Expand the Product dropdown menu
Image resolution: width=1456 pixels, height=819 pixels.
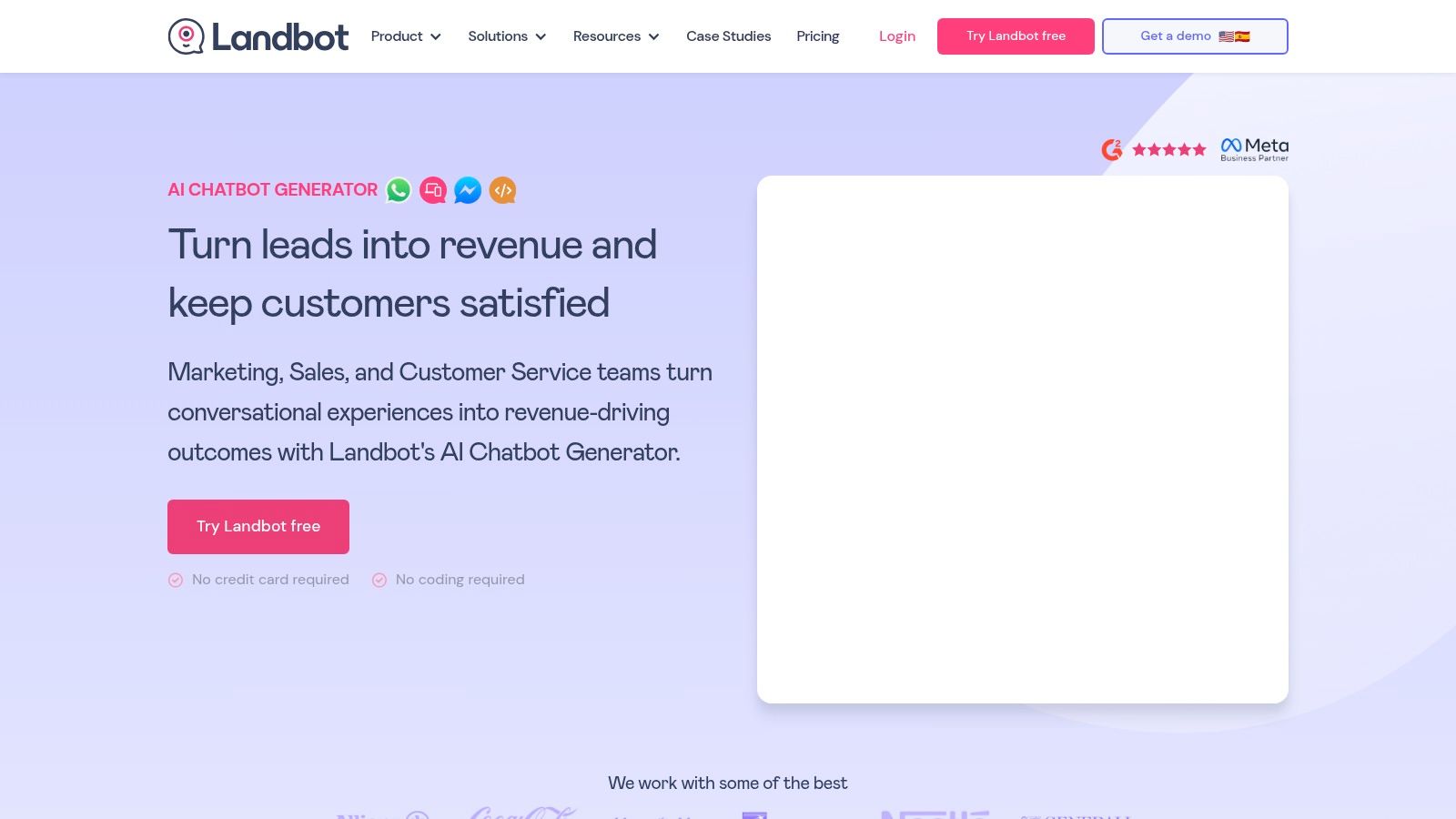coord(406,36)
